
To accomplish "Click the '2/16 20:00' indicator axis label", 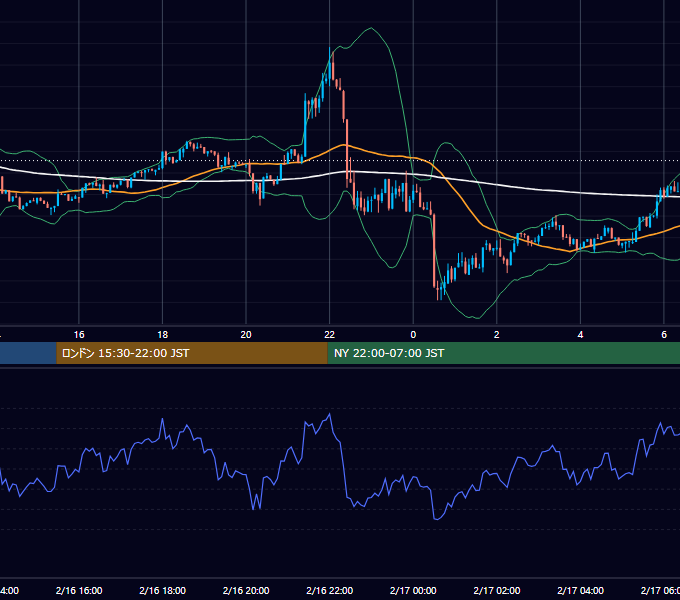I will click(x=246, y=590).
